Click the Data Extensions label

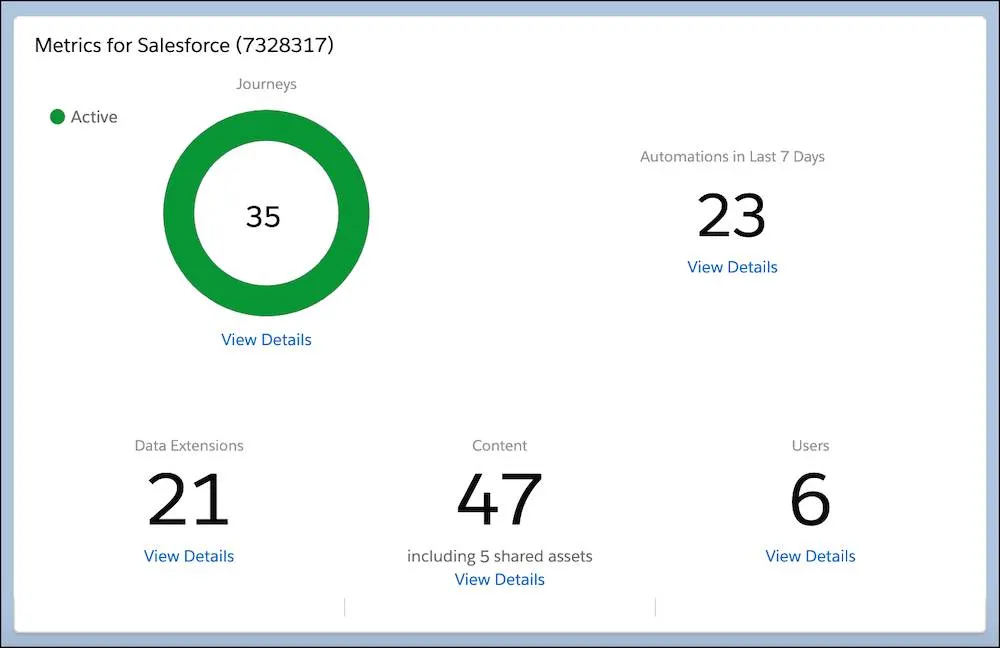189,445
